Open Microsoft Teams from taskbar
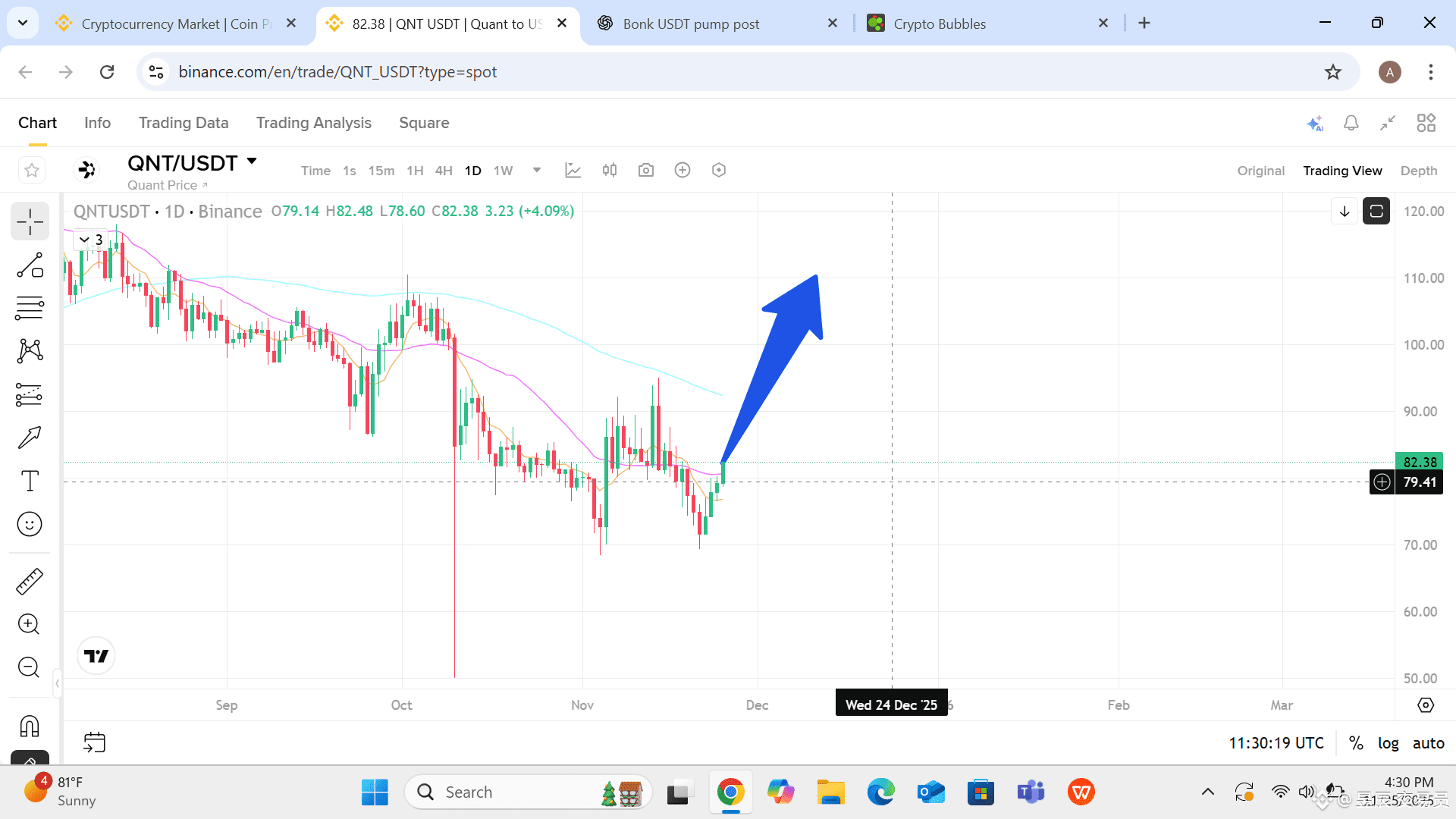 tap(1031, 792)
